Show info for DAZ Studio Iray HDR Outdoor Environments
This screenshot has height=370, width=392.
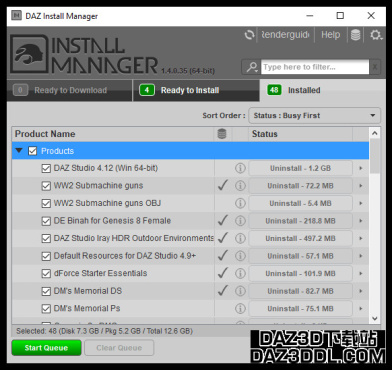coord(240,238)
